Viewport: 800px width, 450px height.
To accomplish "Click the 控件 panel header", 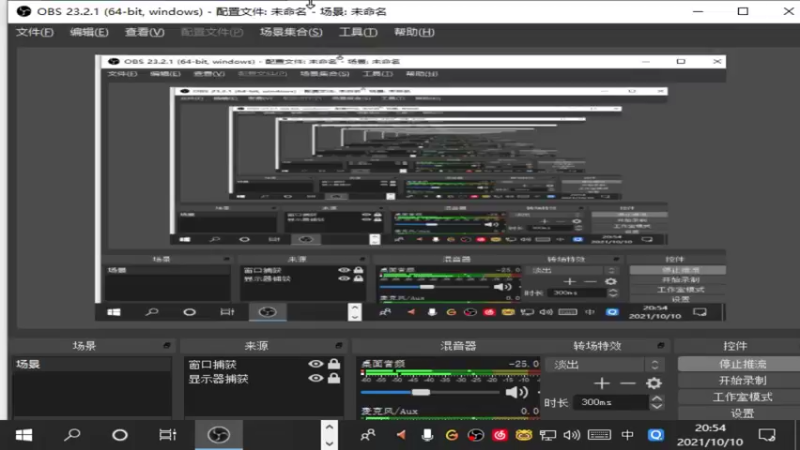I will pos(735,345).
